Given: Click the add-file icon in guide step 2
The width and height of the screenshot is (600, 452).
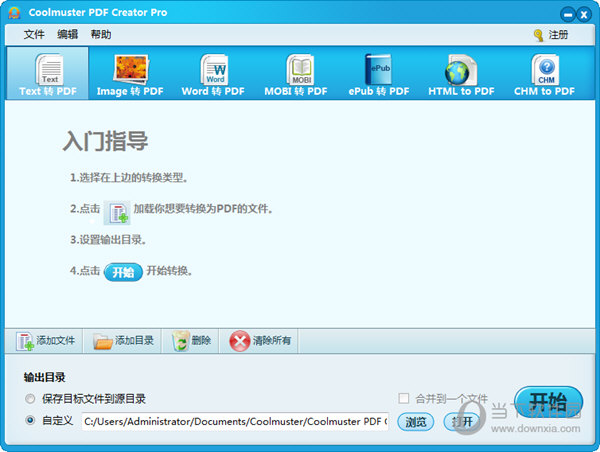Looking at the screenshot, I should coord(117,213).
